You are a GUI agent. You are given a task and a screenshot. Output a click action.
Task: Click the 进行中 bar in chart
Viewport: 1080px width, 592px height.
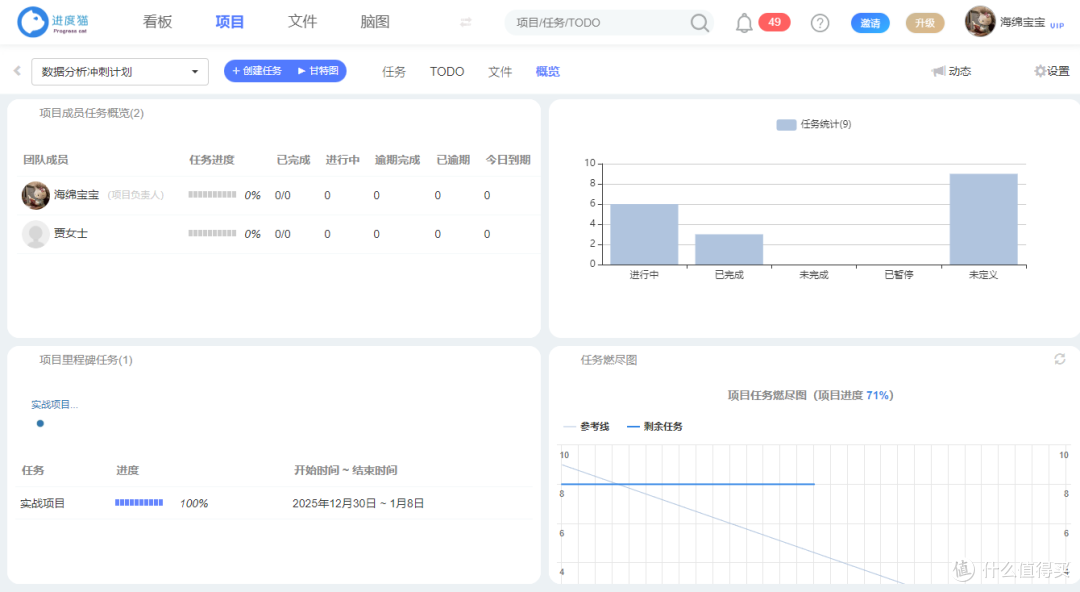click(644, 234)
